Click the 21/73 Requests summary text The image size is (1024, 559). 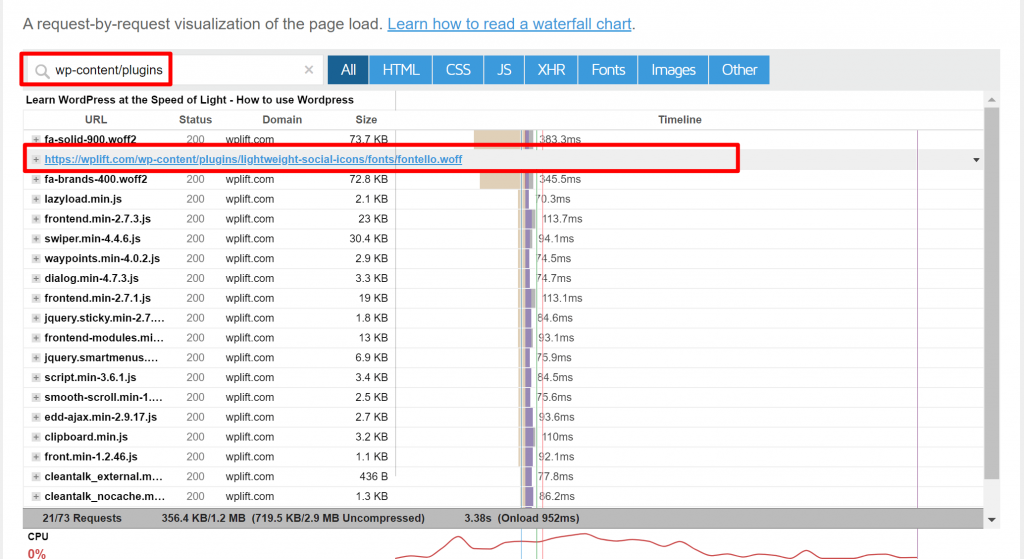pyautogui.click(x=82, y=518)
